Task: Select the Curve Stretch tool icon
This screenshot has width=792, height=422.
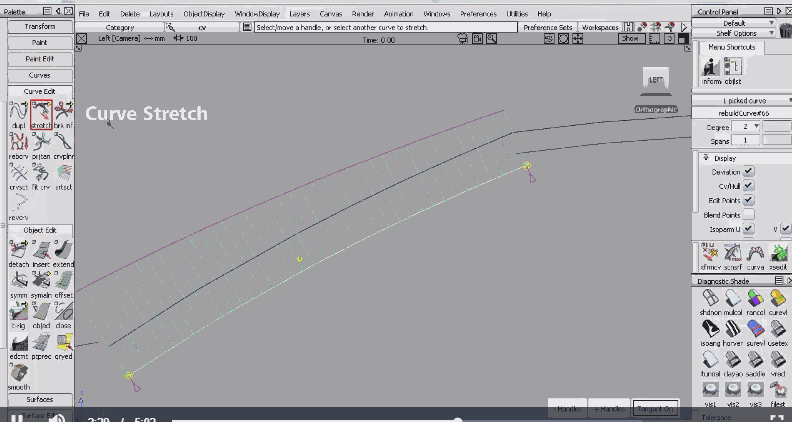Action: pos(41,114)
